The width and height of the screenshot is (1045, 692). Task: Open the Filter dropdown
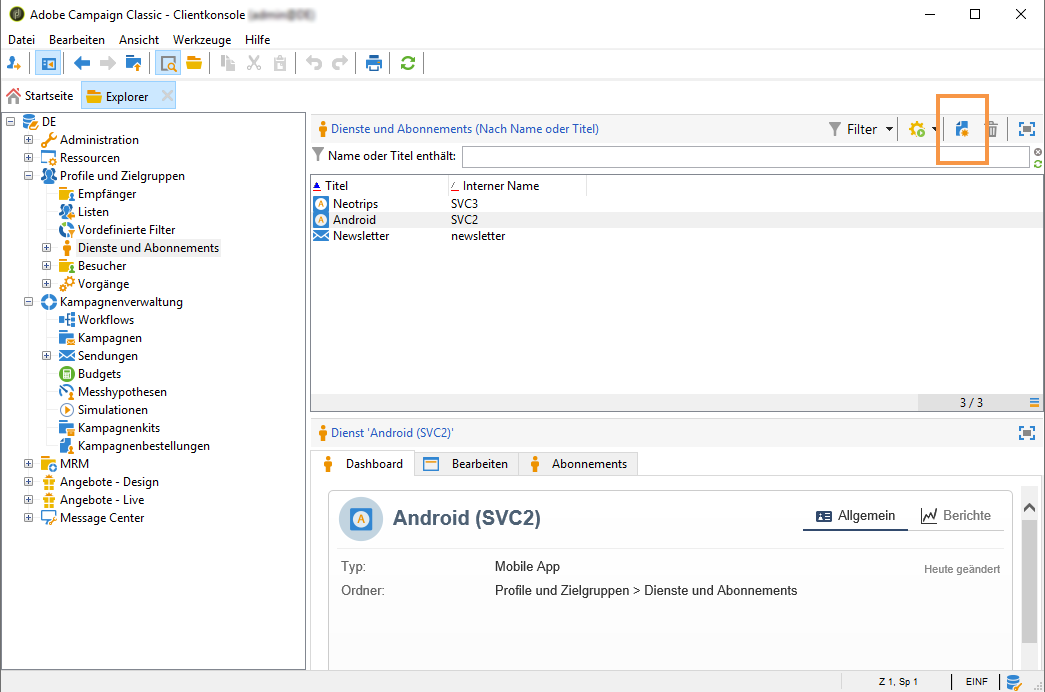click(x=861, y=129)
